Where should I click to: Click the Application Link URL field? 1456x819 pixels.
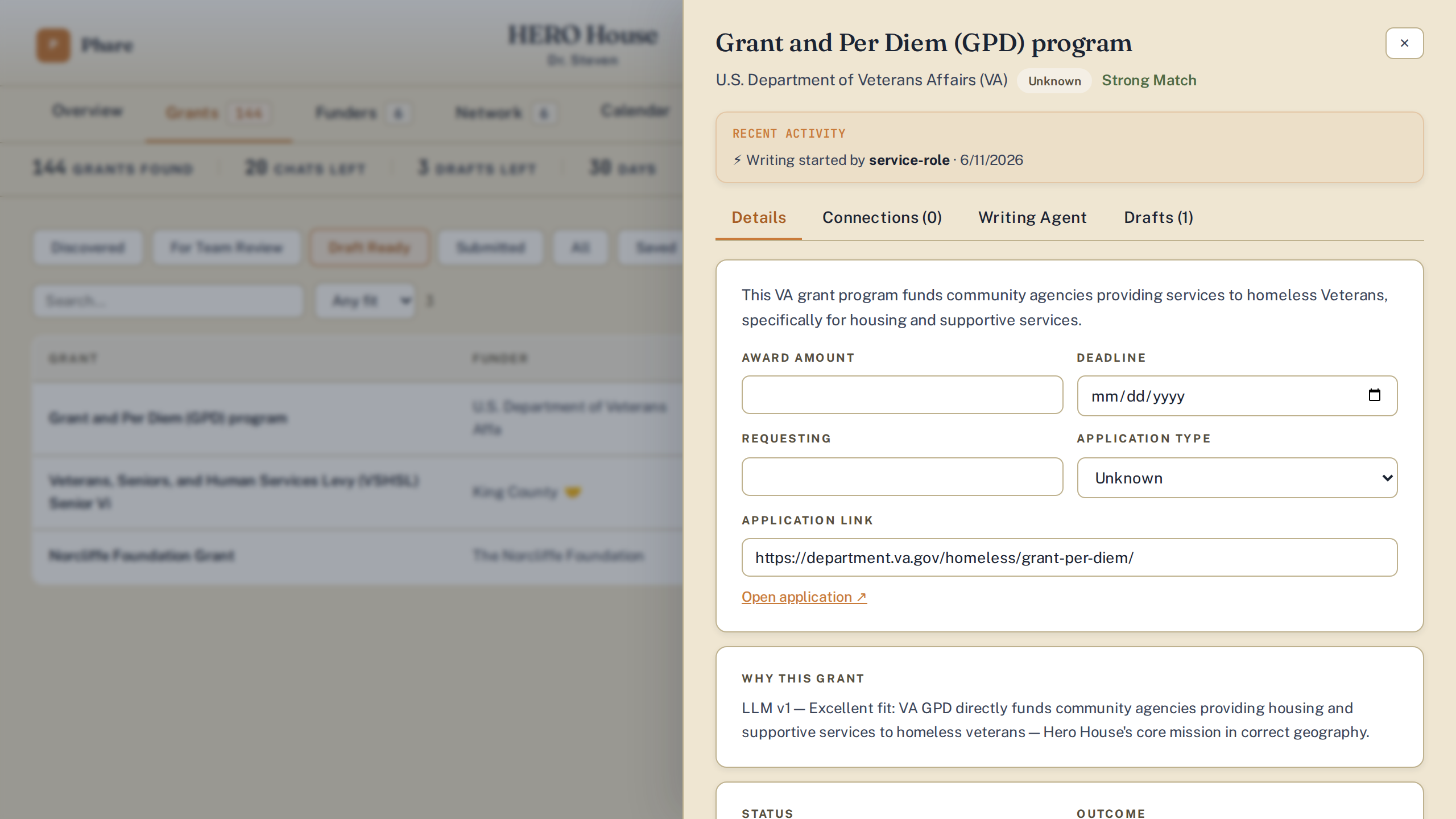coord(1069,557)
